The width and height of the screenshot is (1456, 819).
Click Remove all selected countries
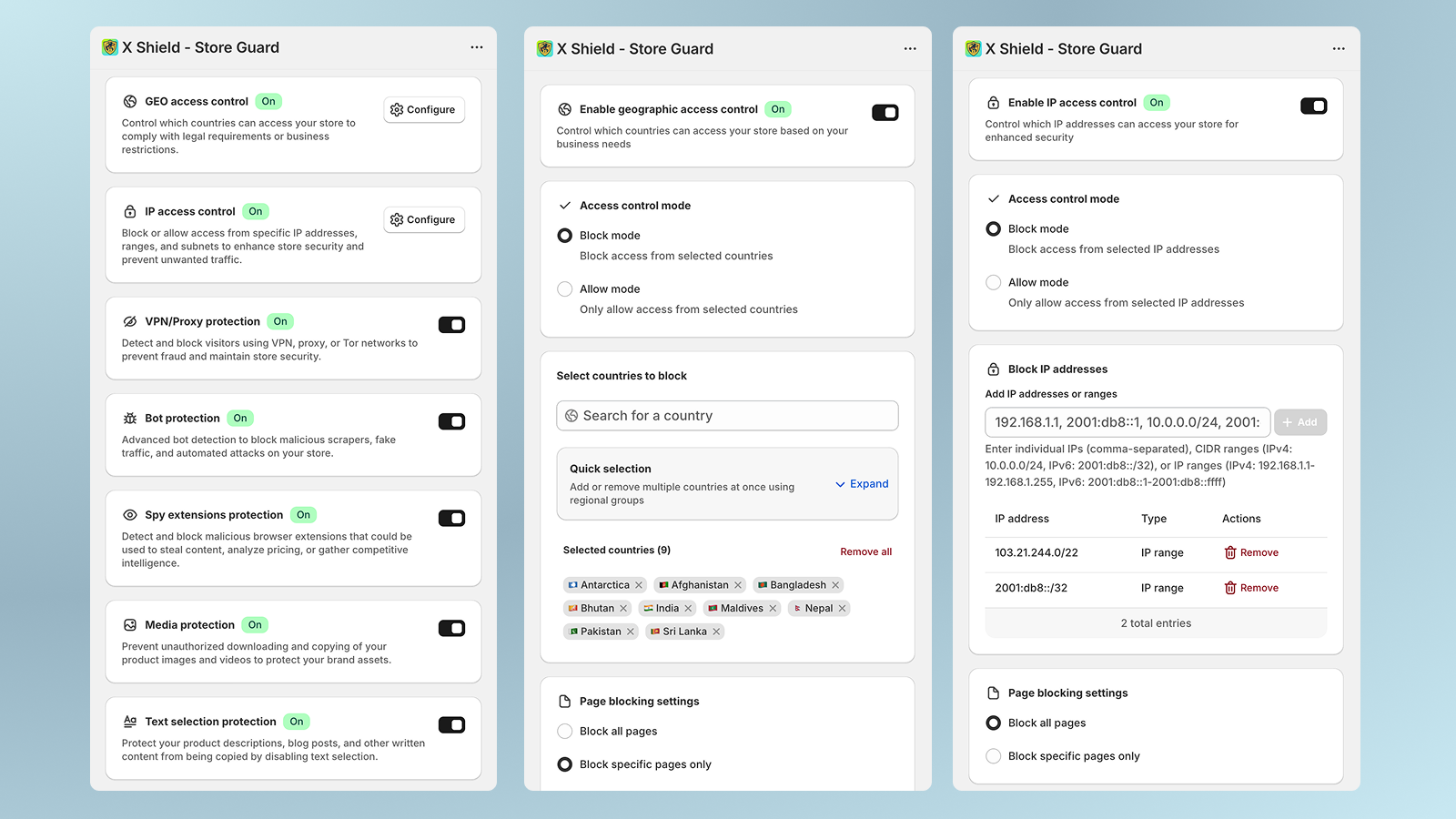866,552
